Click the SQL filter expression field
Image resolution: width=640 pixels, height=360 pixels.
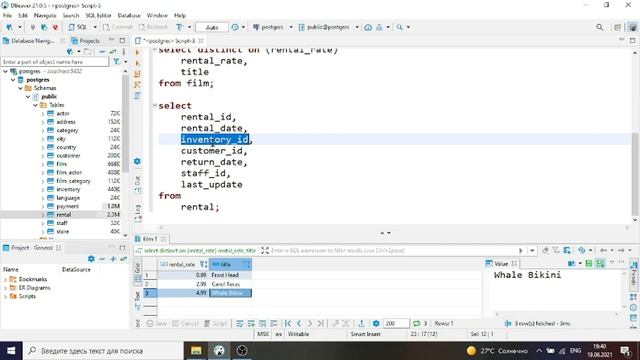point(393,251)
